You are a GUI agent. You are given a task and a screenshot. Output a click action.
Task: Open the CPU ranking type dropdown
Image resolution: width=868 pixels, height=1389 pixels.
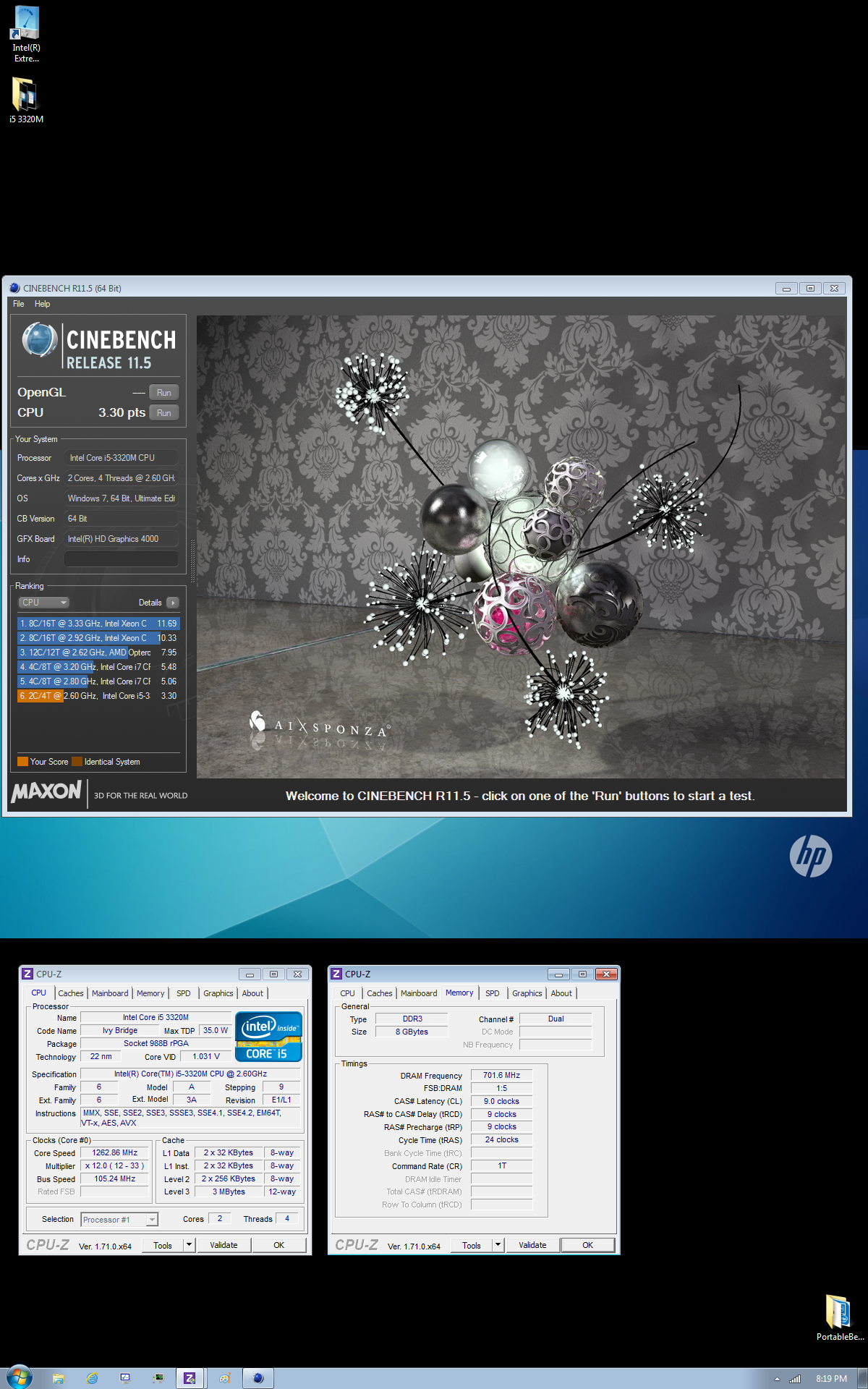point(43,603)
